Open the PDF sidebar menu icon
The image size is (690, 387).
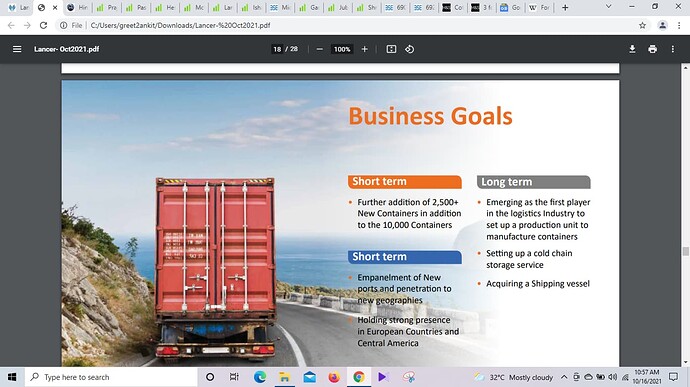[17, 49]
